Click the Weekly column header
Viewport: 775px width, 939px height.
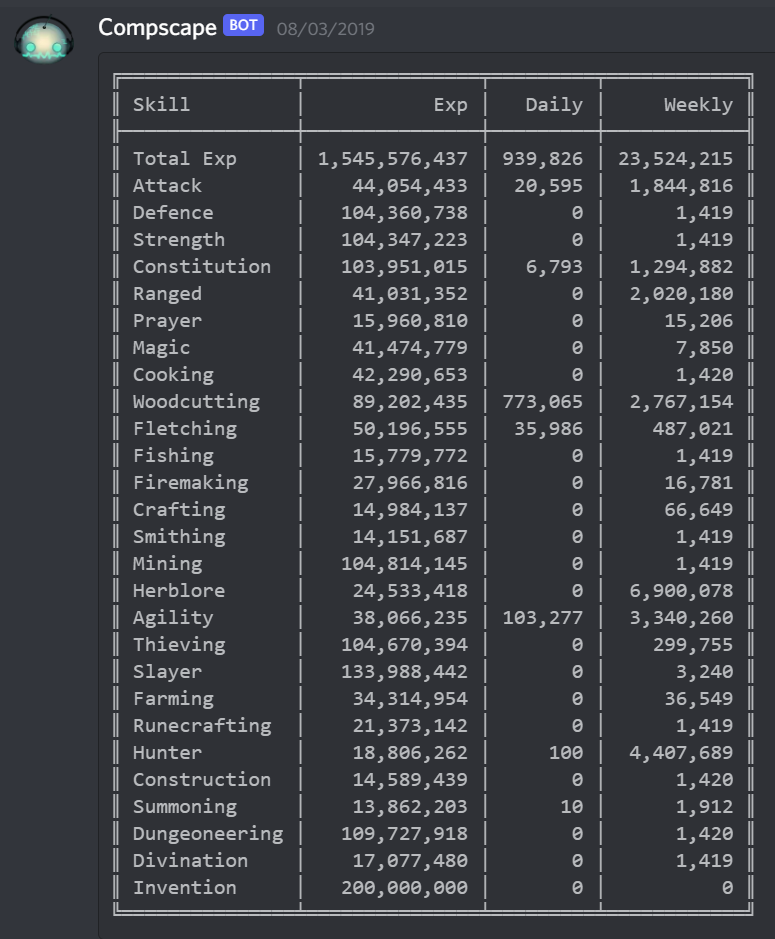click(698, 104)
